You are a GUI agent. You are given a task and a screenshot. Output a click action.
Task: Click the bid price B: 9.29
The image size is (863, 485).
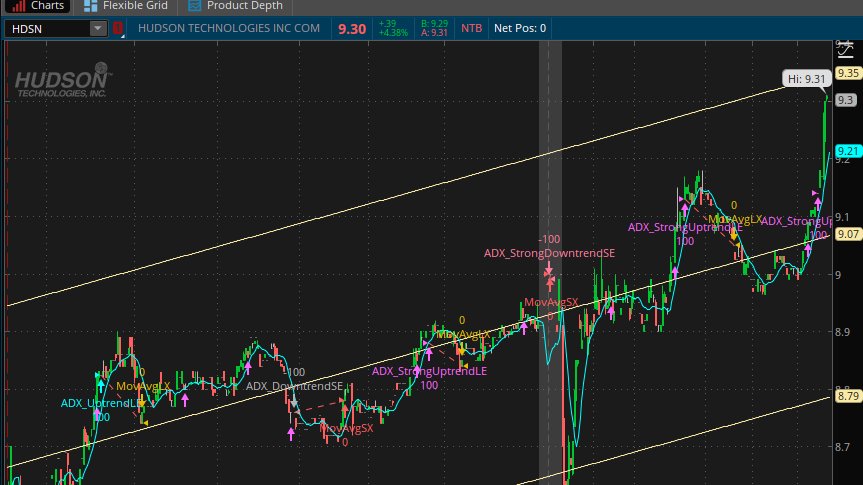[434, 24]
